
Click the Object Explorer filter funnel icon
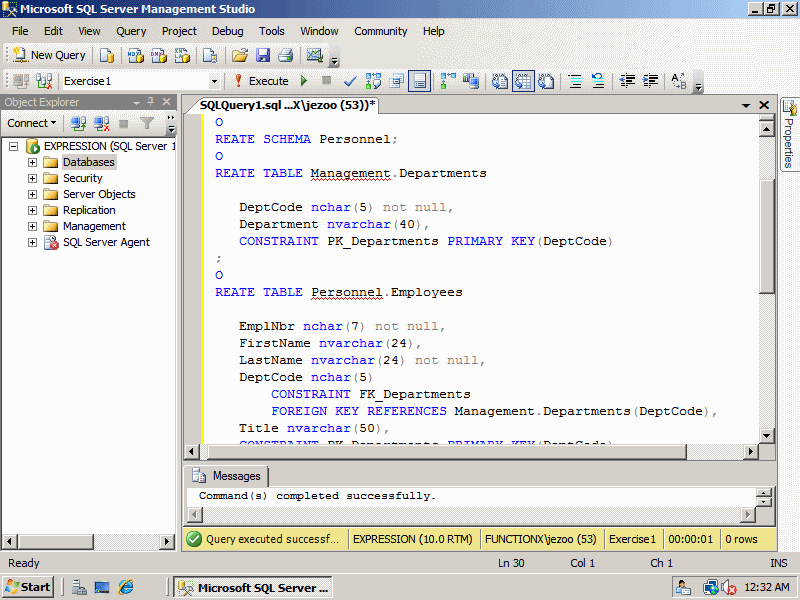click(147, 123)
